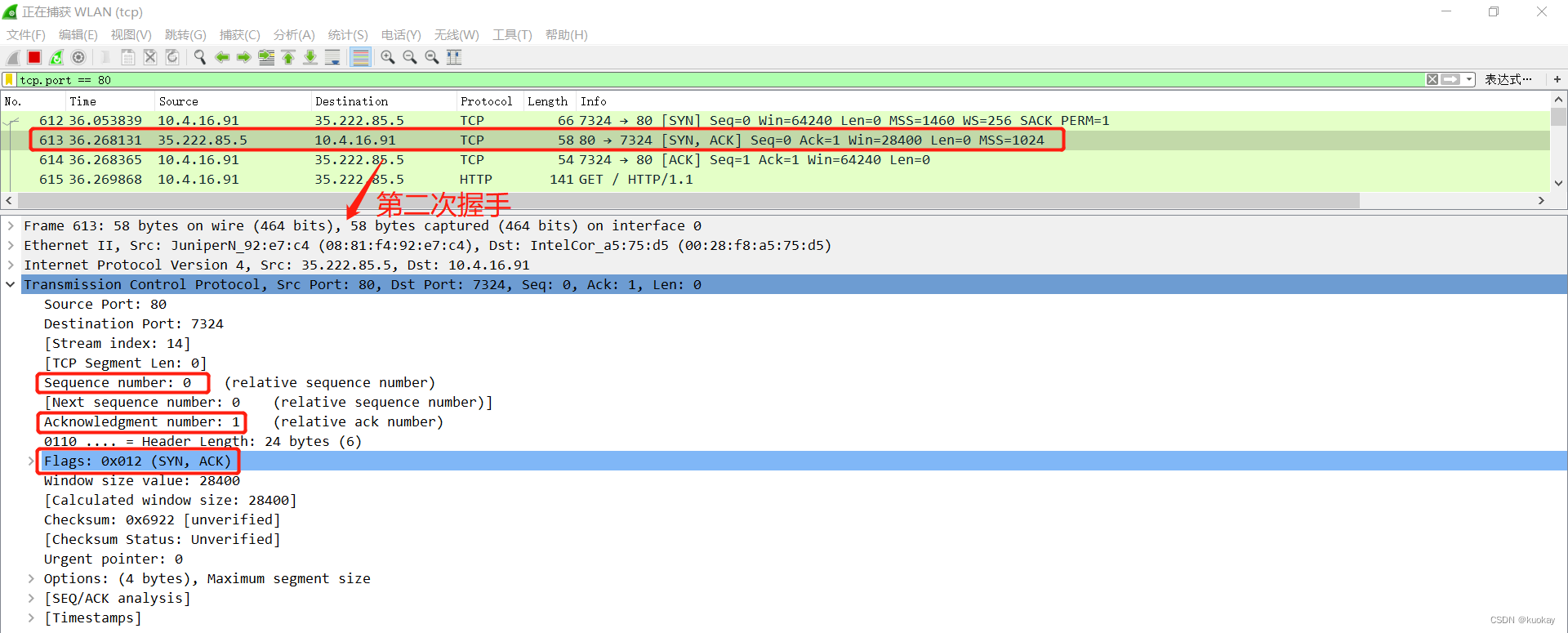The image size is (1568, 633).
Task: Open the 跳转(G) menu
Action: [185, 34]
